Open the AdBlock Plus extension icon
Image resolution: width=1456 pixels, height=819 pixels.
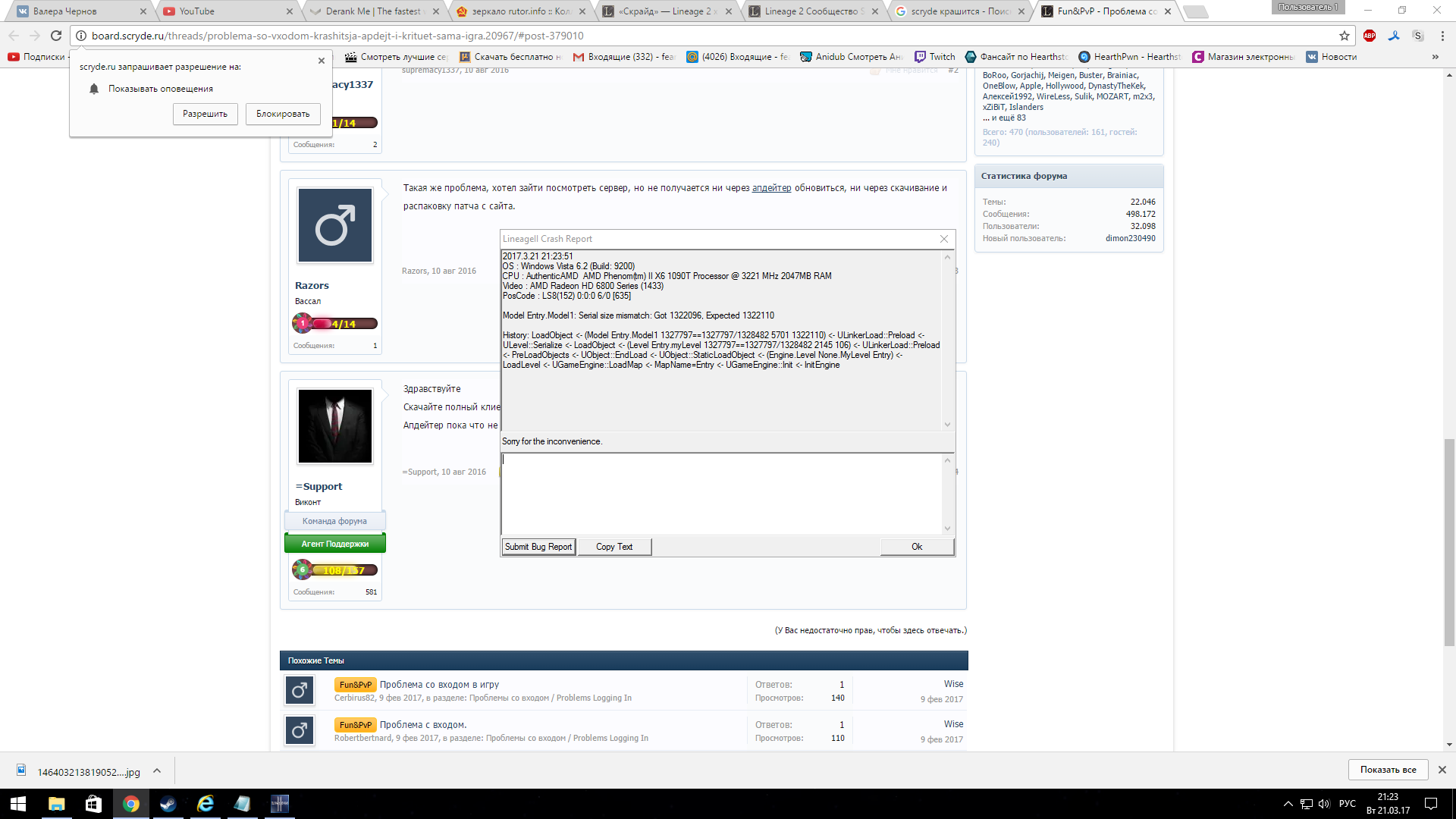point(1370,36)
